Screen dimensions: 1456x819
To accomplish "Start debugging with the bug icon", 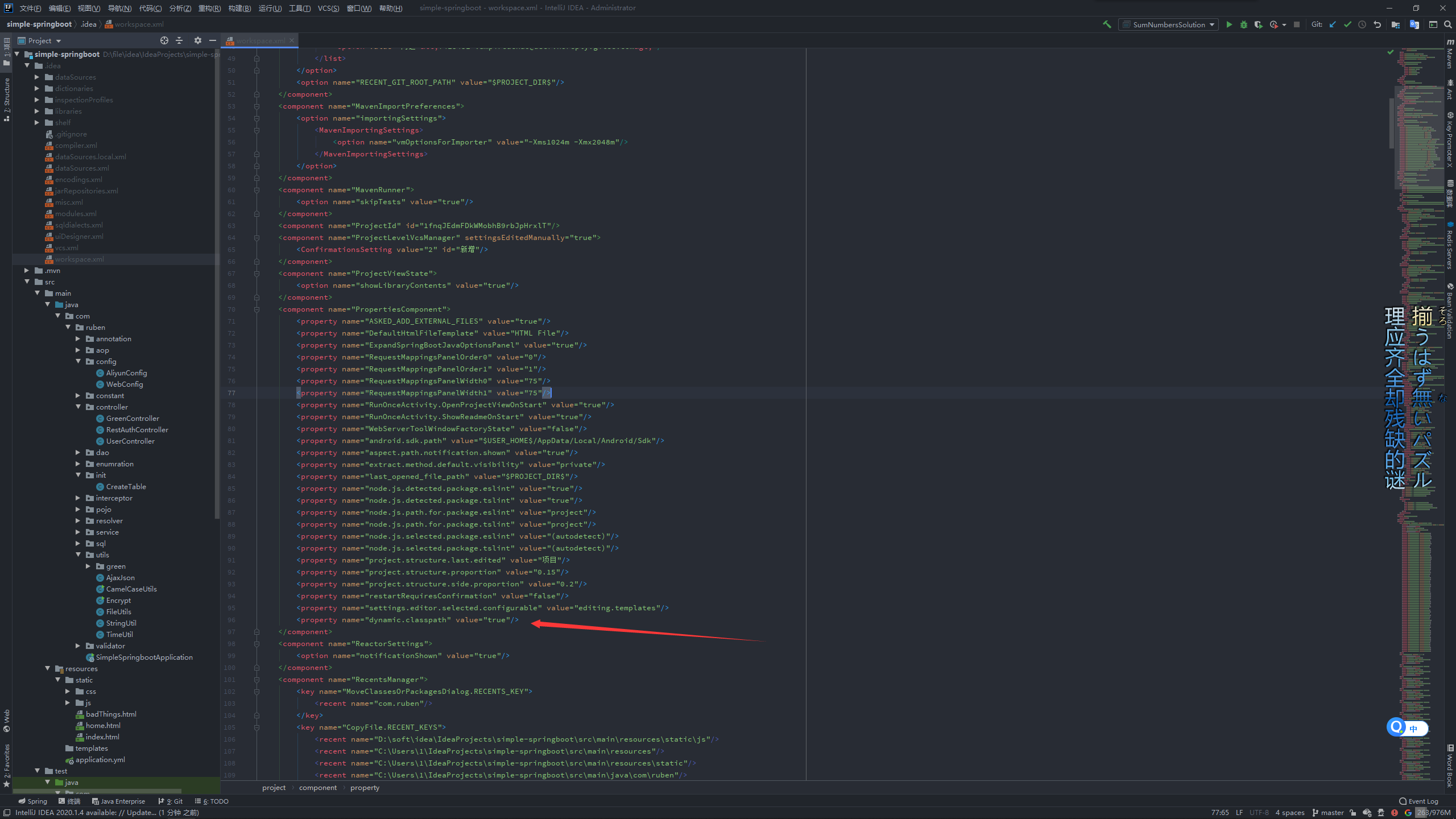I will point(1243,24).
